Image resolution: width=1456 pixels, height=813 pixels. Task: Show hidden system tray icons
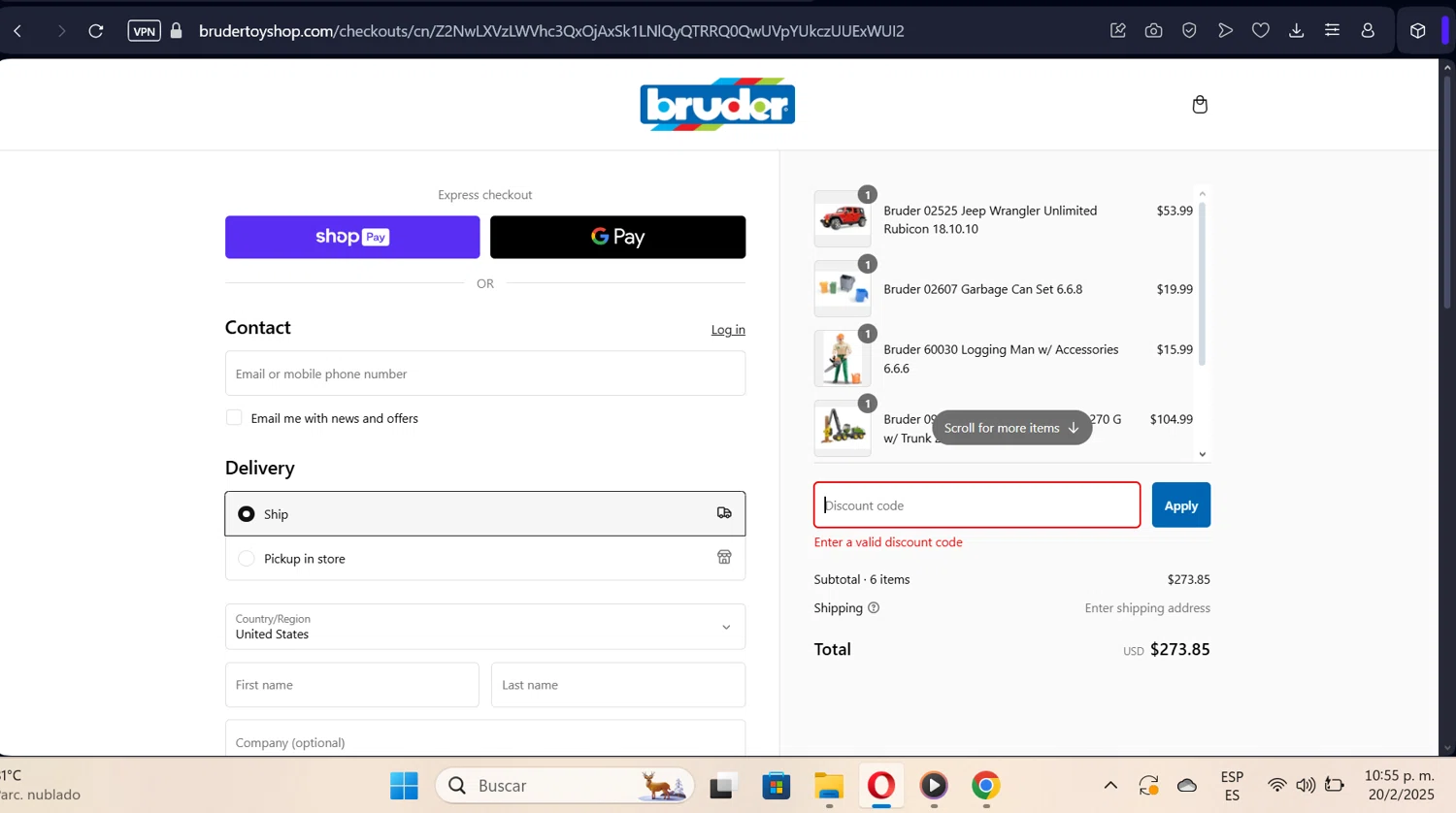pos(1110,785)
